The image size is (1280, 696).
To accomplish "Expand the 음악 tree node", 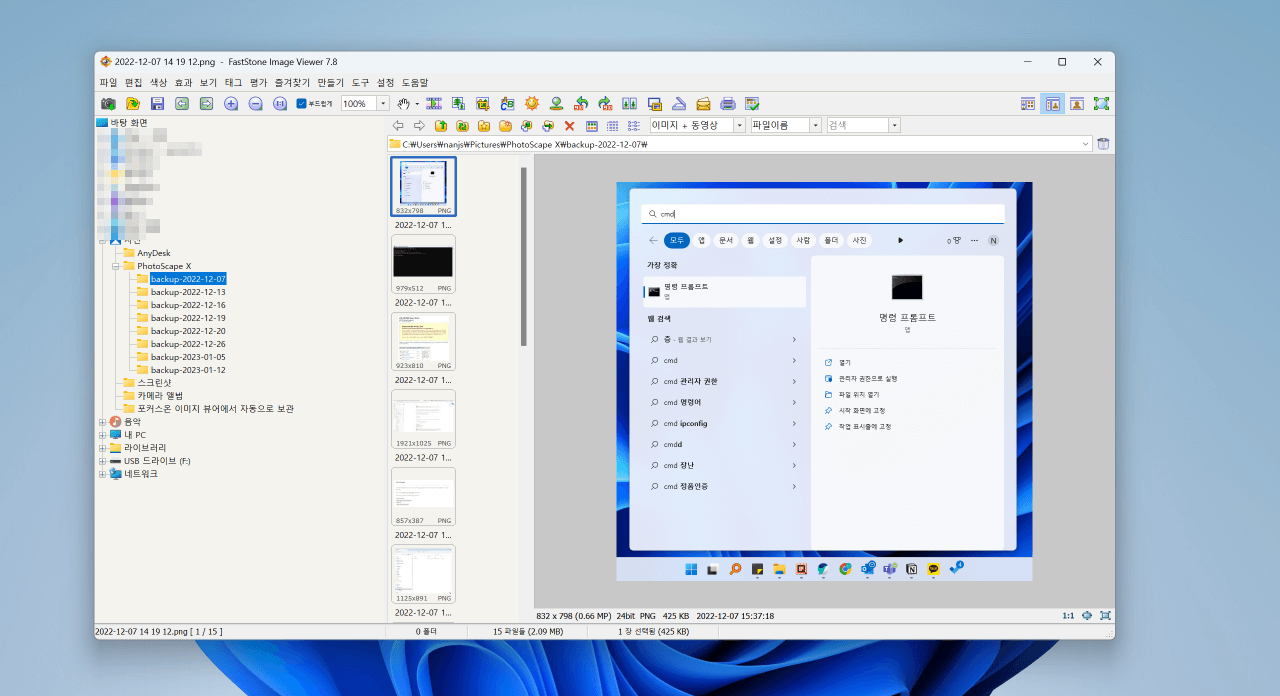I will (x=102, y=422).
